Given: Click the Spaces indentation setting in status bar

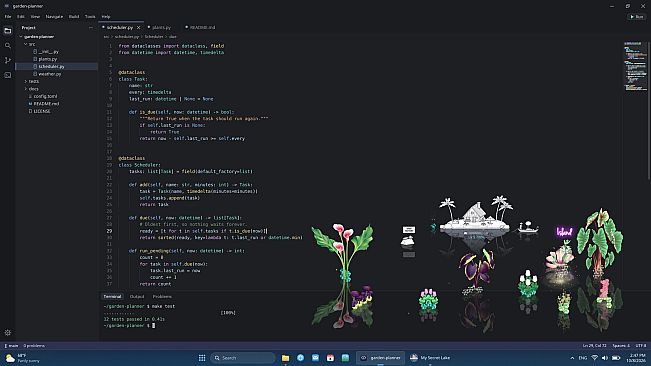Looking at the screenshot, I should pos(621,346).
